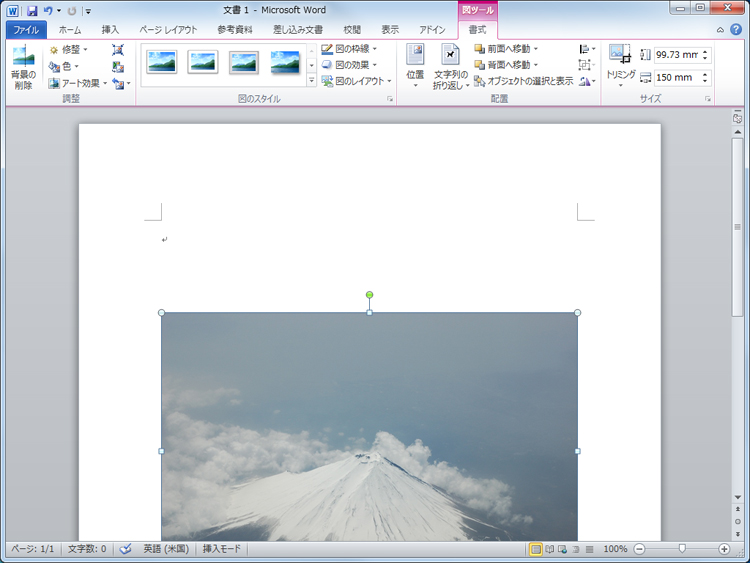Image resolution: width=750 pixels, height=563 pixels.
Task: Click Redo icon in Quick Access Toolbar
Action: pos(72,11)
